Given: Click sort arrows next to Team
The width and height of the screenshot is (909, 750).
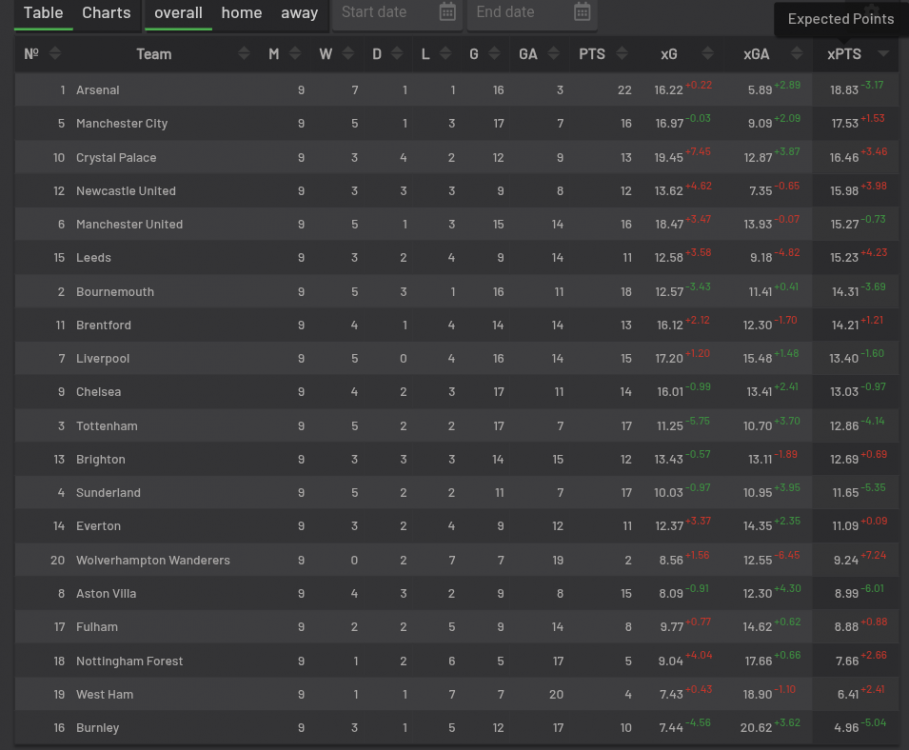Looking at the screenshot, I should point(244,54).
